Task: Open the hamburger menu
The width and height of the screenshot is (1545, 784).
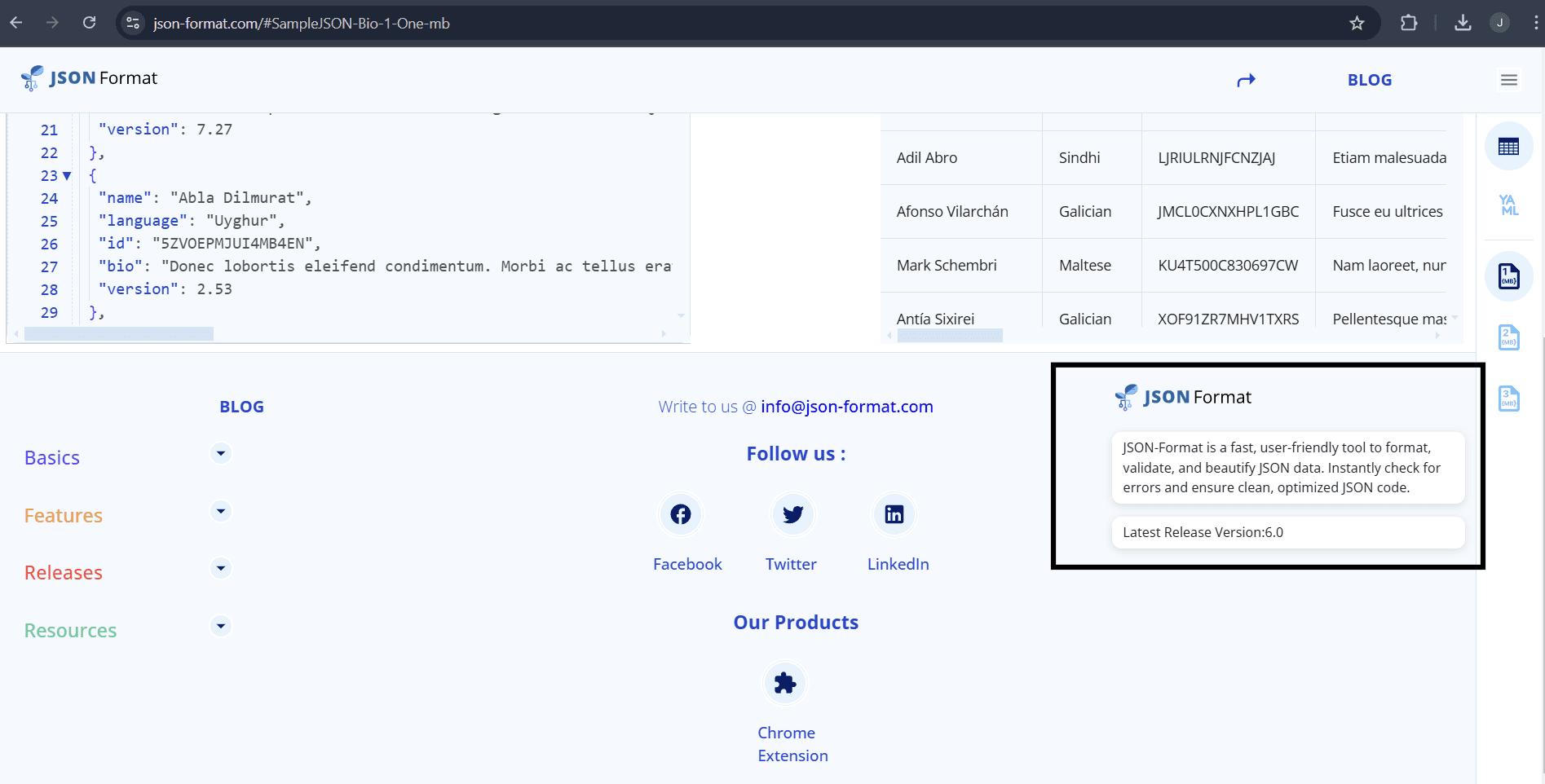Action: pos(1509,79)
